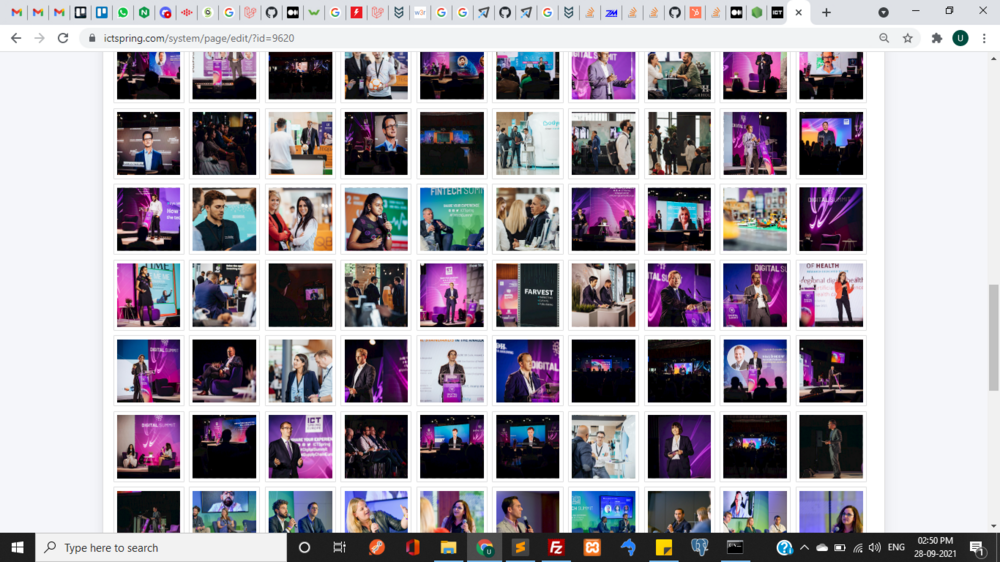Open the command prompt from taskbar
Image resolution: width=1000 pixels, height=562 pixels.
coord(735,547)
